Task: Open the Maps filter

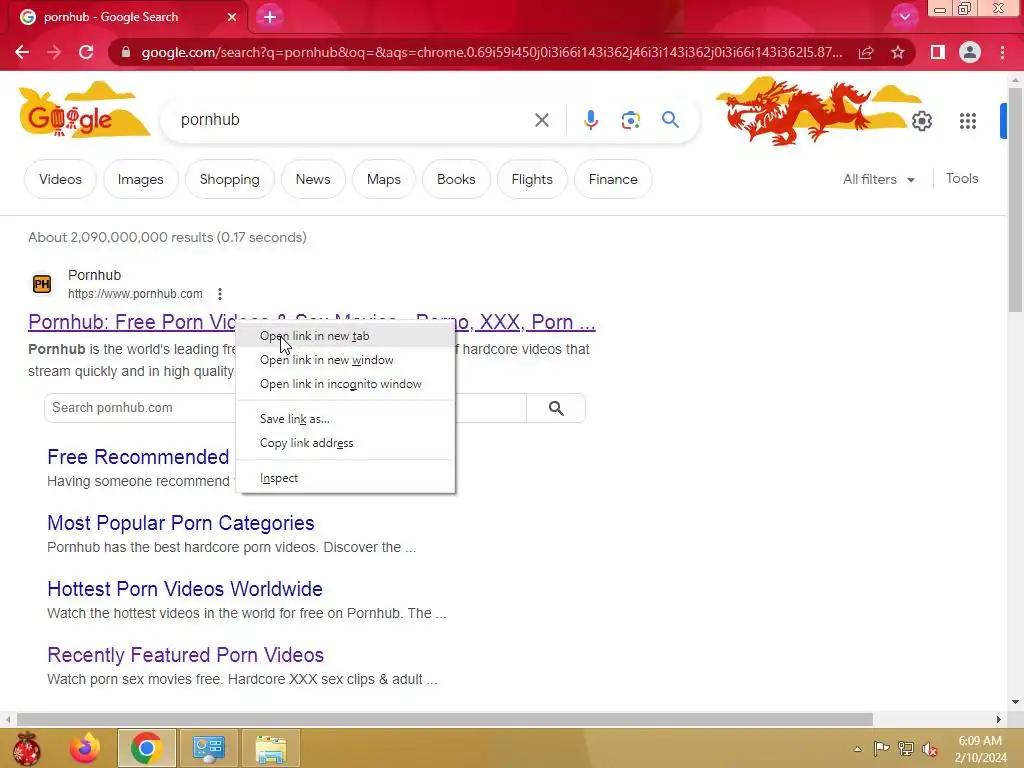Action: (x=383, y=179)
